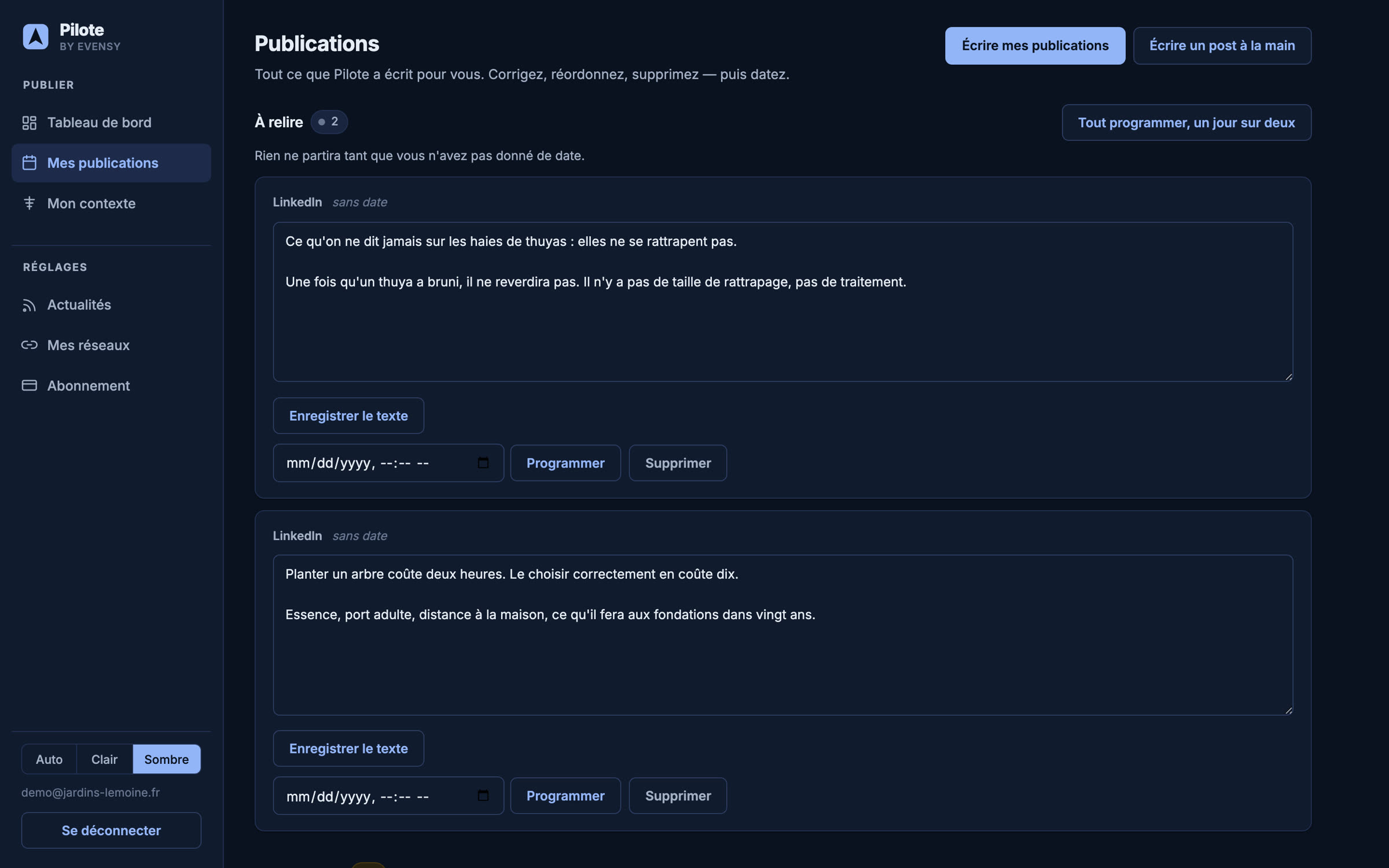Open Mes réseaux settings

tap(111, 345)
